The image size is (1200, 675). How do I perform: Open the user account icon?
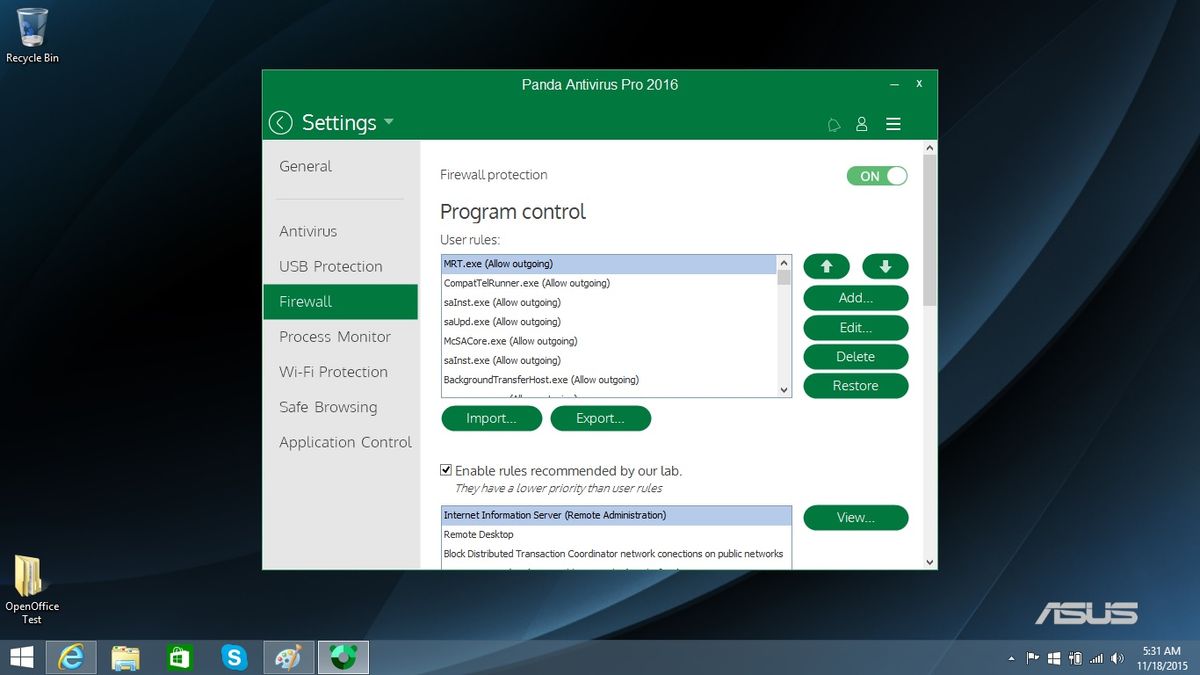[862, 124]
